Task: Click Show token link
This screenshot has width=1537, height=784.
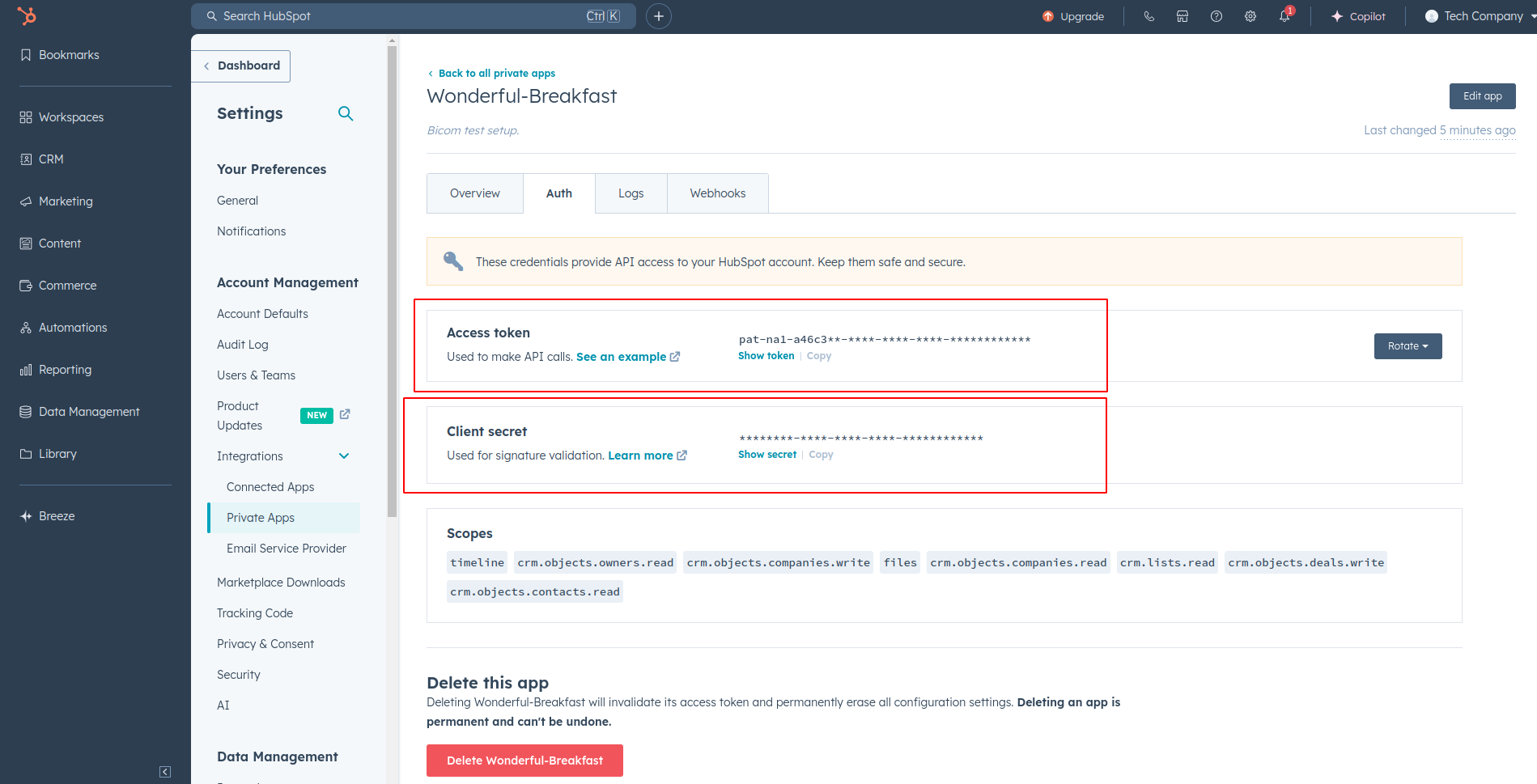Action: [x=766, y=356]
